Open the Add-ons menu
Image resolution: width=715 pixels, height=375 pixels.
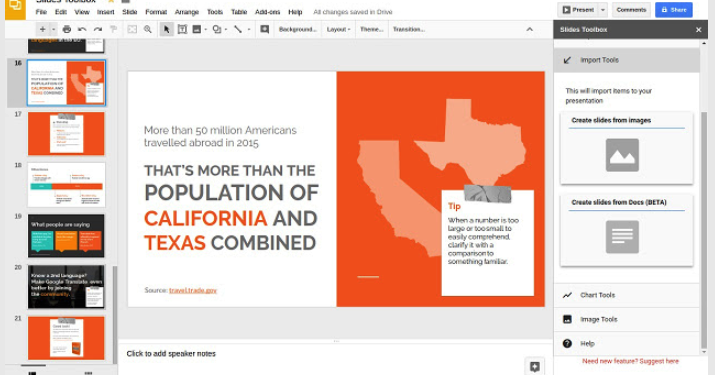[x=267, y=12]
